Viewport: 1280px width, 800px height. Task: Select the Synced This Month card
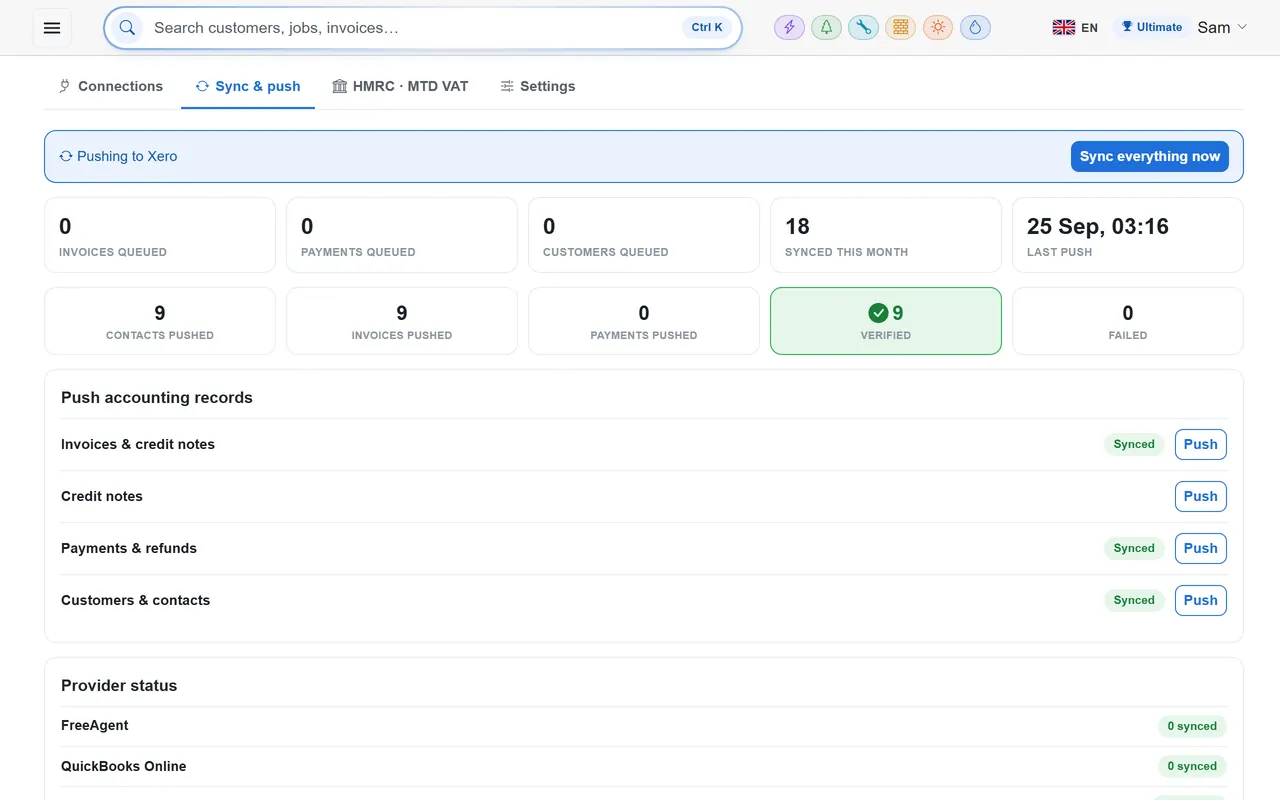tap(886, 235)
